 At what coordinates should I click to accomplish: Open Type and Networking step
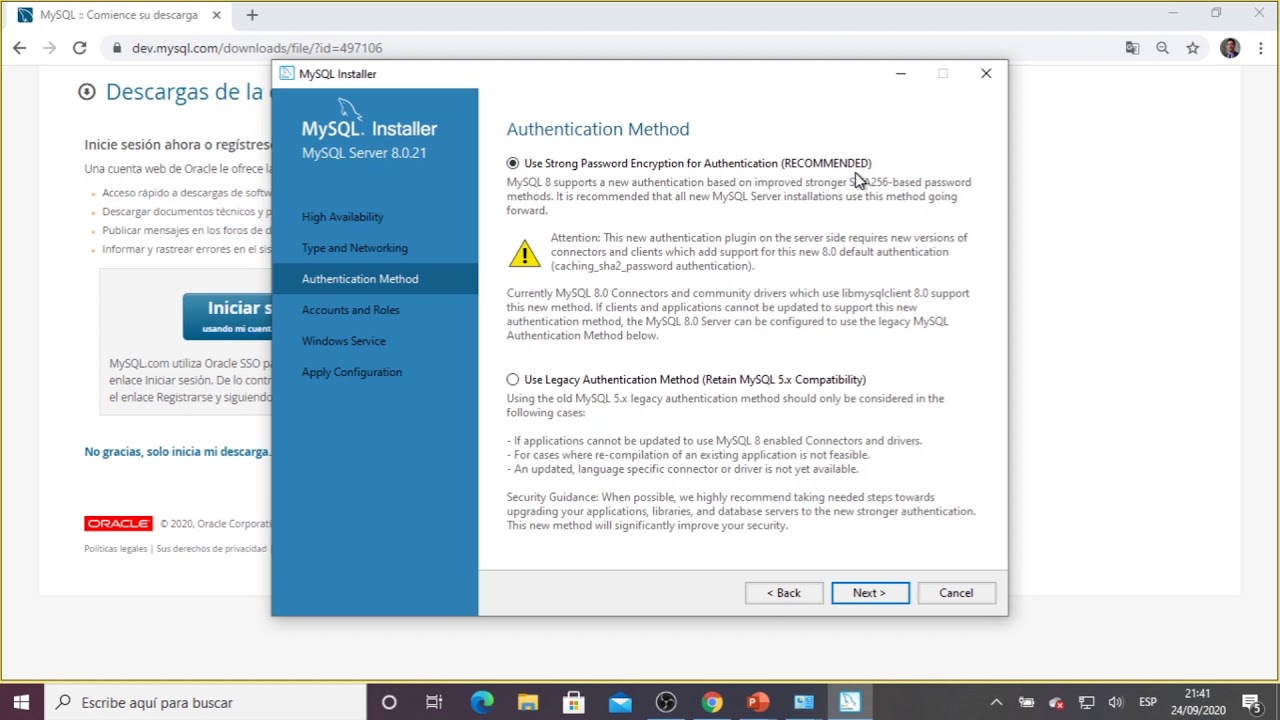coord(355,248)
